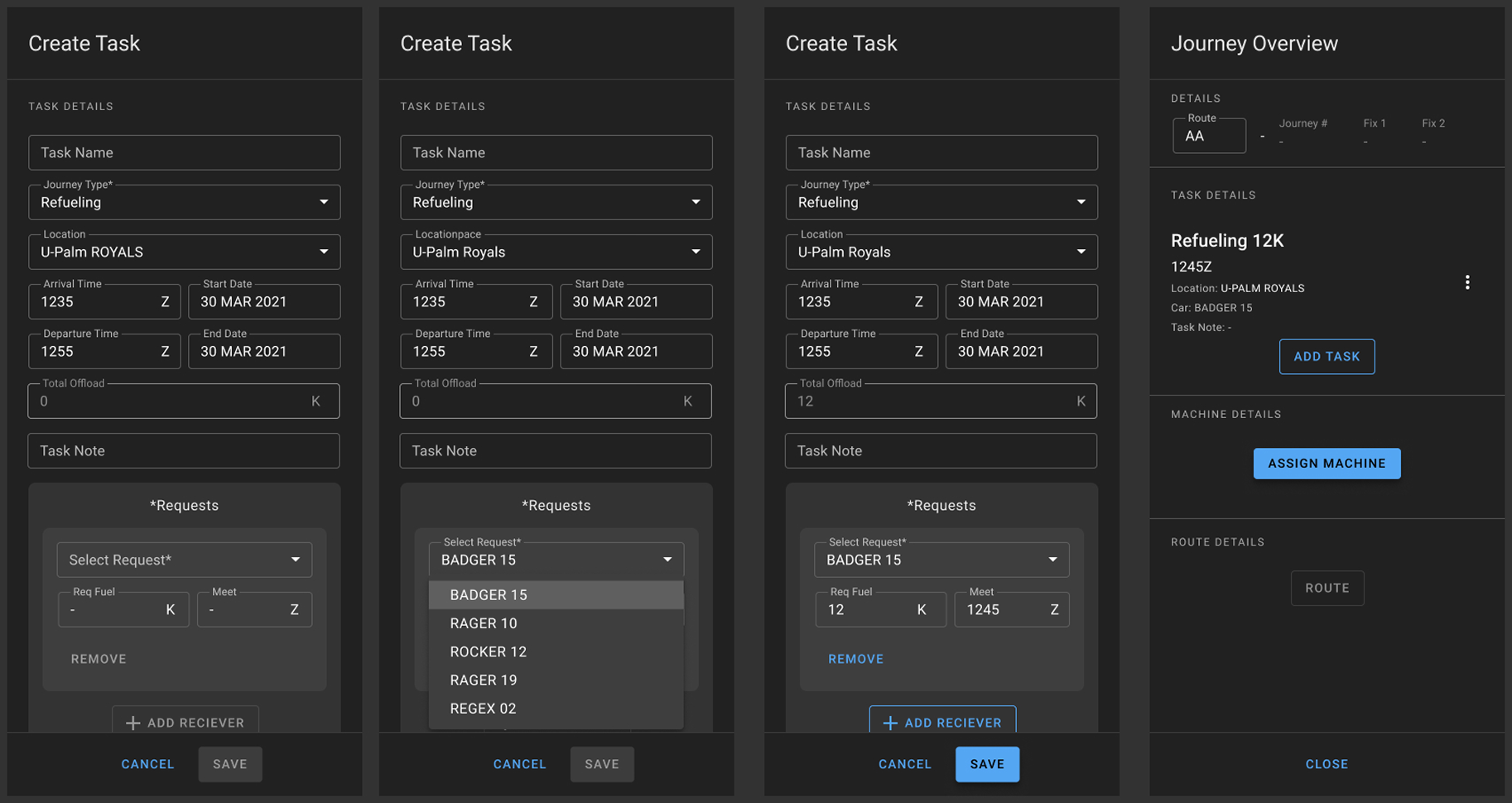Click Arrival Time field in third panel
This screenshot has height=803, width=1512.
coord(861,301)
